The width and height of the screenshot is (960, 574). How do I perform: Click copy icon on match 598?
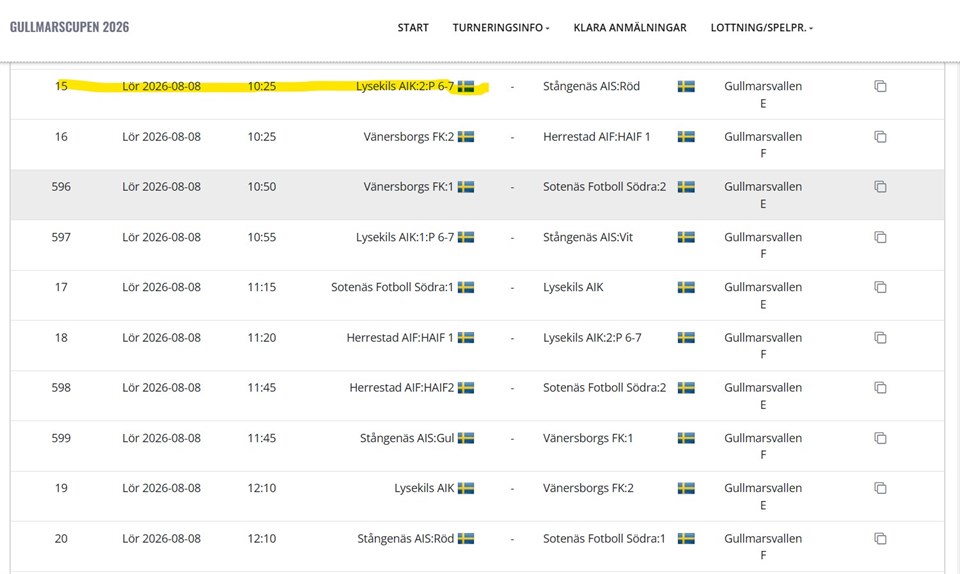point(880,387)
